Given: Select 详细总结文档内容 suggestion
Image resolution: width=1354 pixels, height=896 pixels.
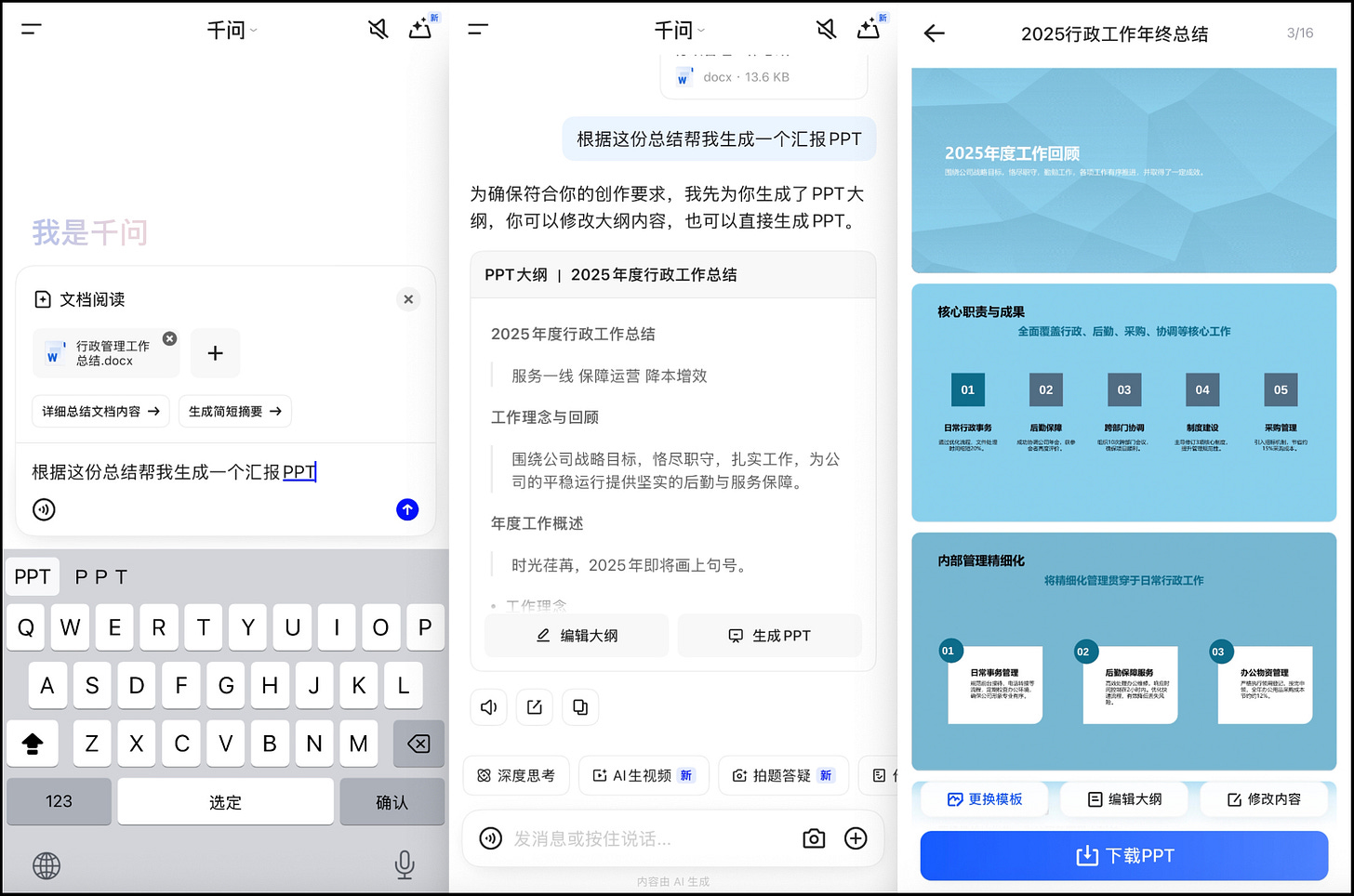Looking at the screenshot, I should tap(100, 411).
